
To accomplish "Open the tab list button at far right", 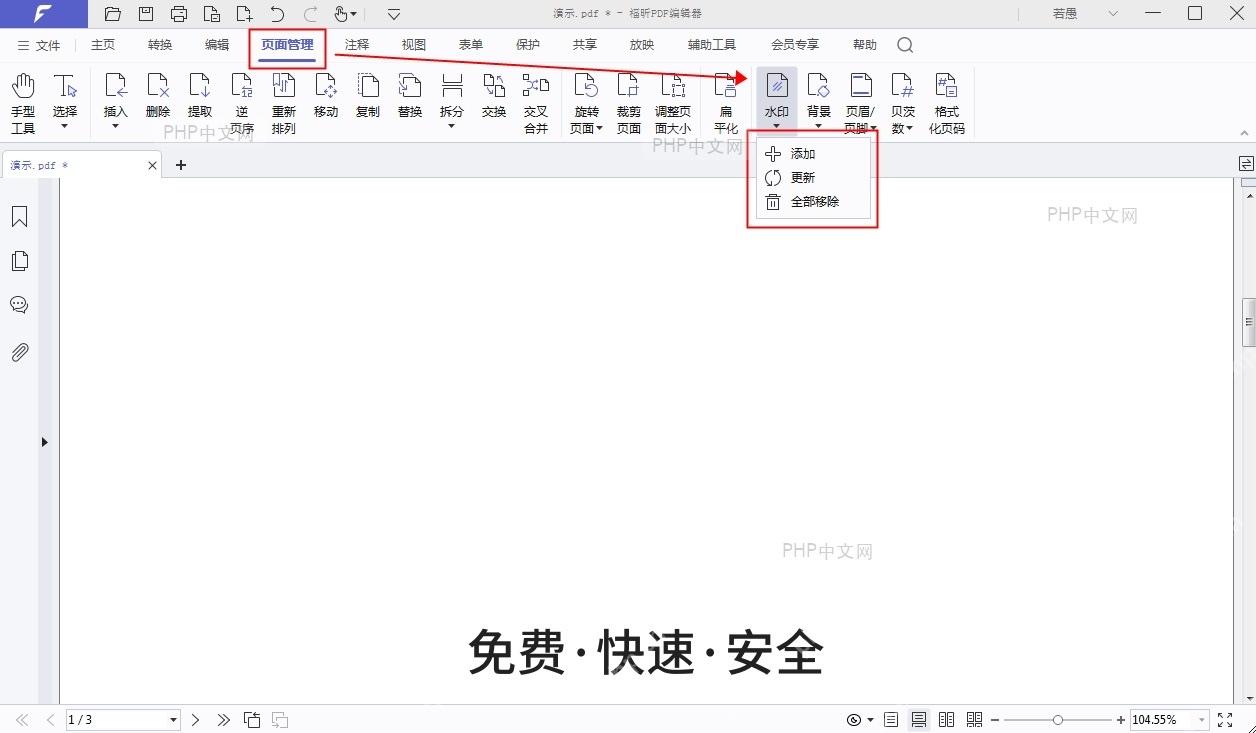I will (x=1246, y=163).
